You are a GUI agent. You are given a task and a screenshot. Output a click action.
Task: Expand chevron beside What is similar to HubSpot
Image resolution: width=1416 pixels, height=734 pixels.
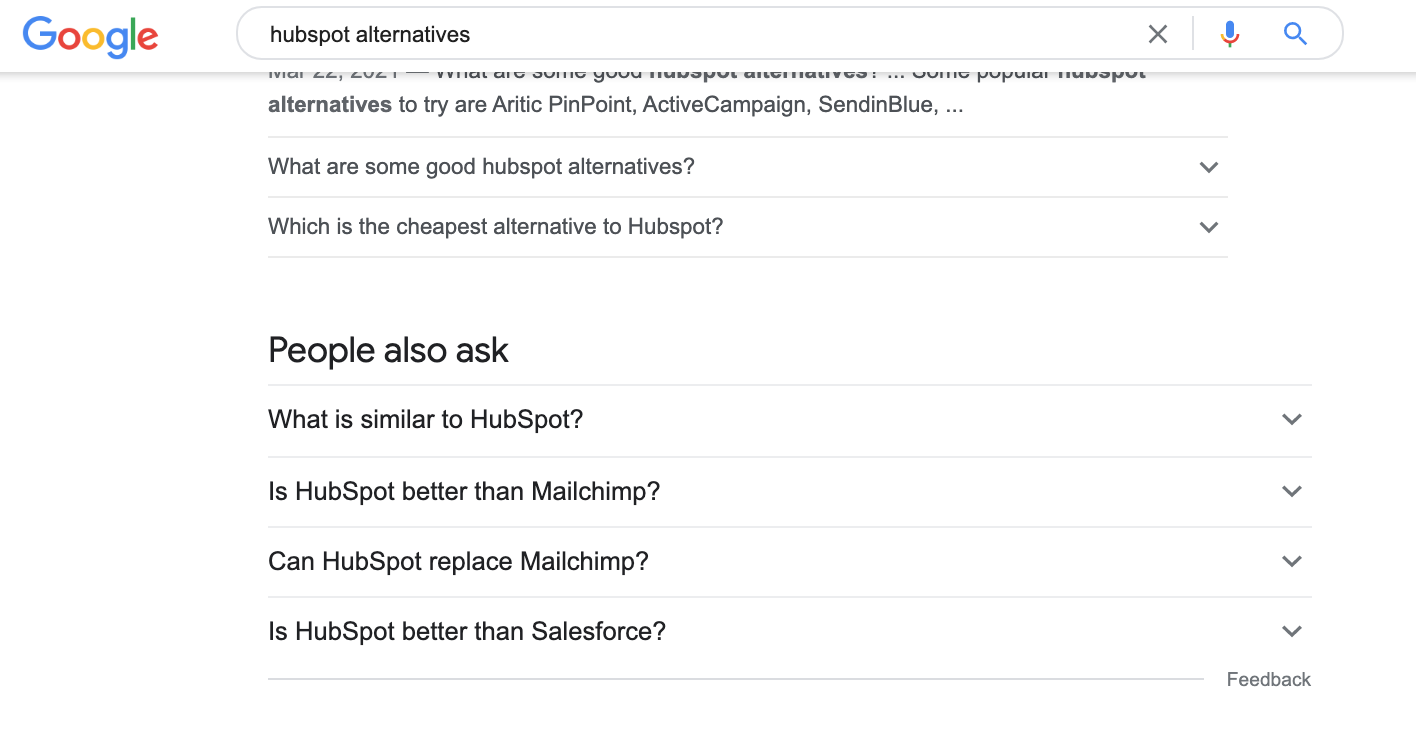[1292, 419]
